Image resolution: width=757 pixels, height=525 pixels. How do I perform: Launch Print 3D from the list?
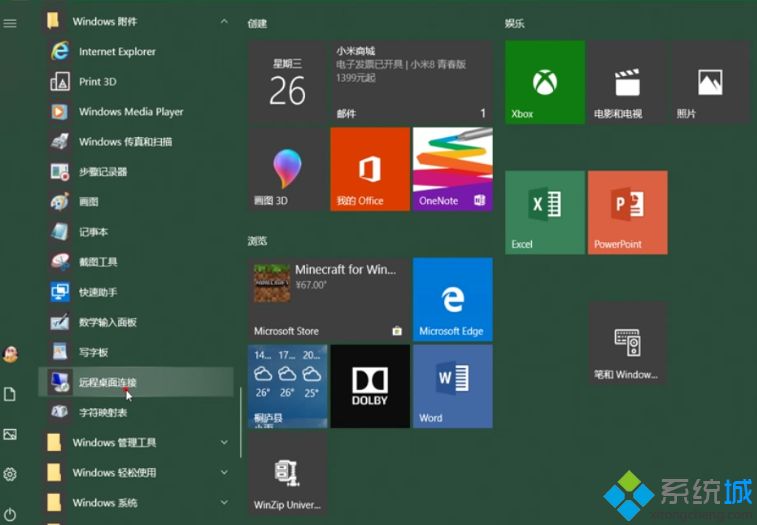pyautogui.click(x=136, y=82)
